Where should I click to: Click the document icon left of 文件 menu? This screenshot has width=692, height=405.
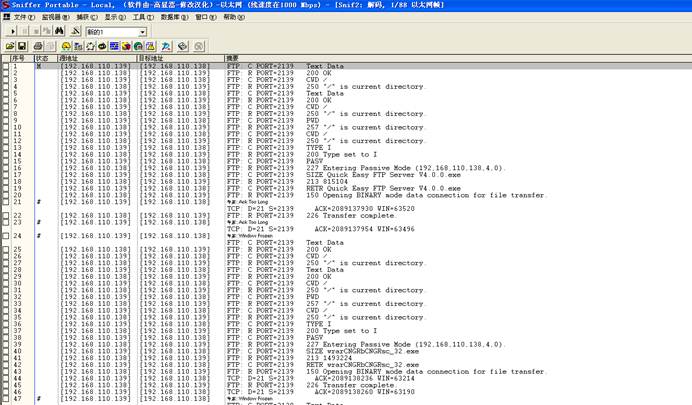tap(7, 17)
